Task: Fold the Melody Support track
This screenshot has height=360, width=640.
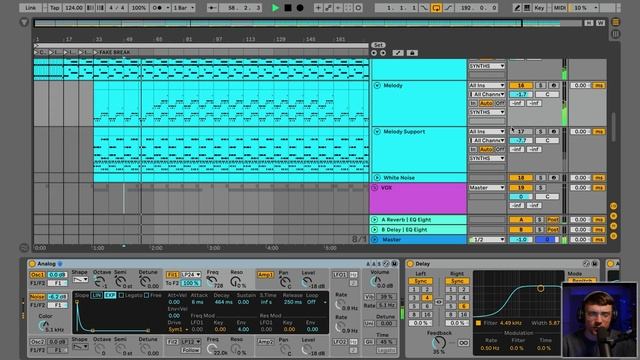Action: [x=377, y=131]
